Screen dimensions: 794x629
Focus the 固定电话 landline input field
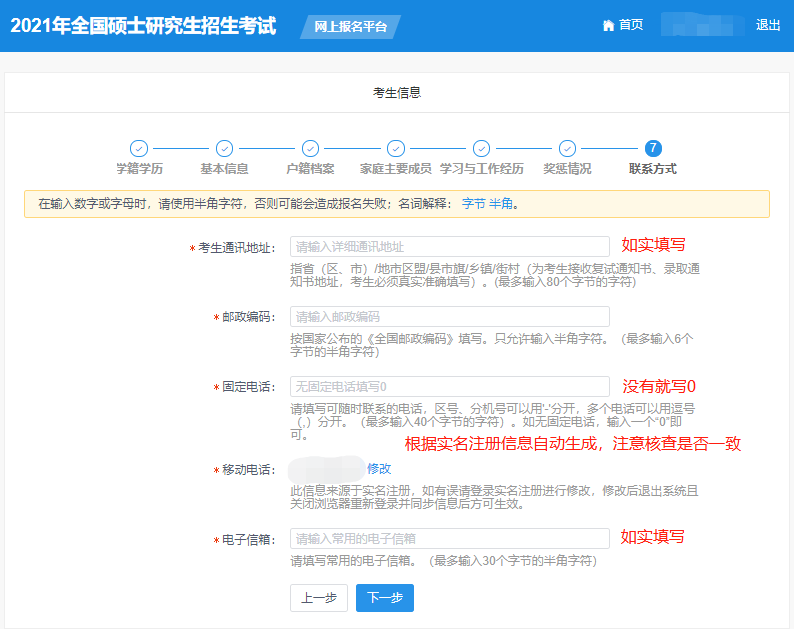pos(449,386)
